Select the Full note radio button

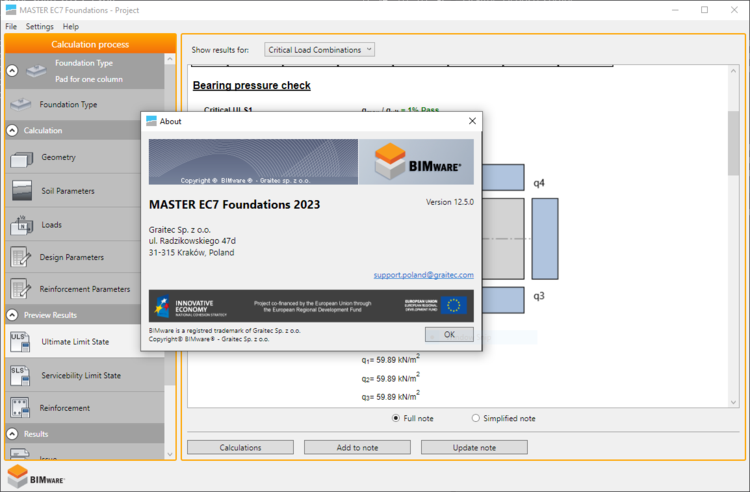point(396,418)
